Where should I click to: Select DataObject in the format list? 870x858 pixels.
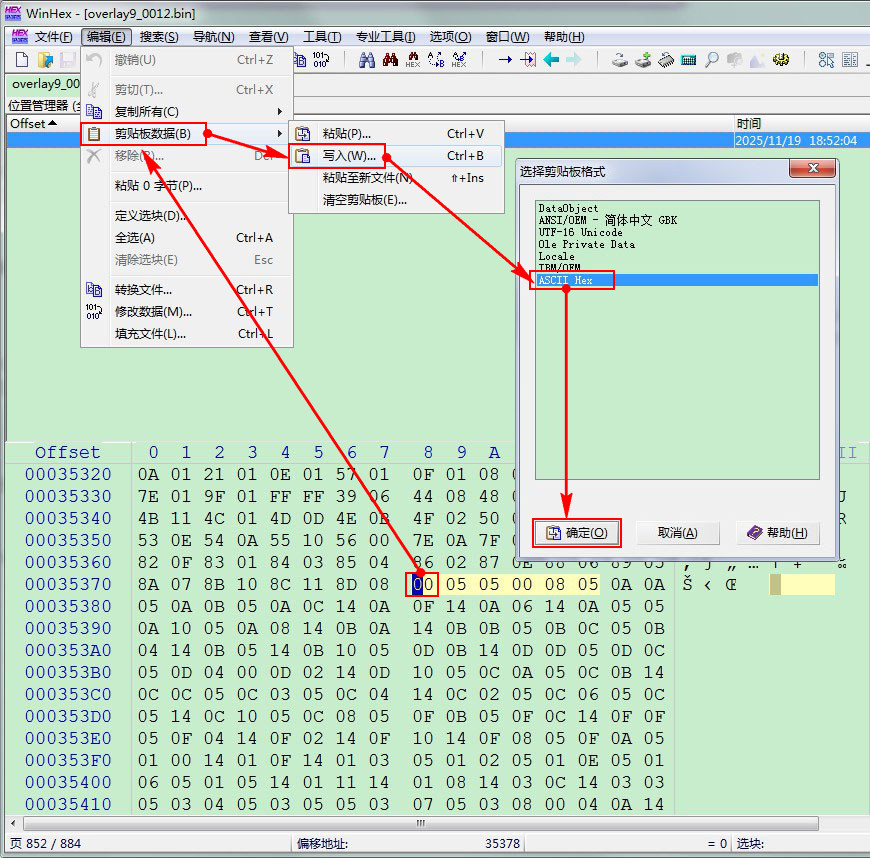coord(677,209)
